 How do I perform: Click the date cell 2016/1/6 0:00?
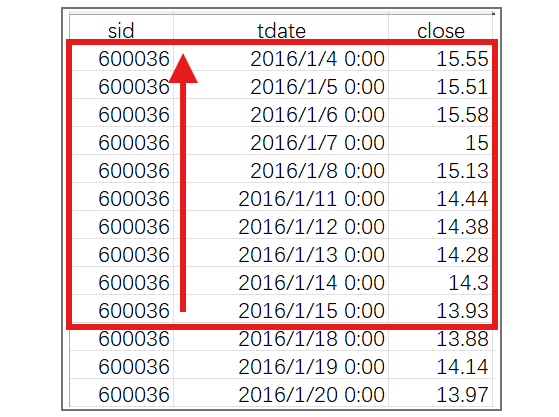point(281,113)
